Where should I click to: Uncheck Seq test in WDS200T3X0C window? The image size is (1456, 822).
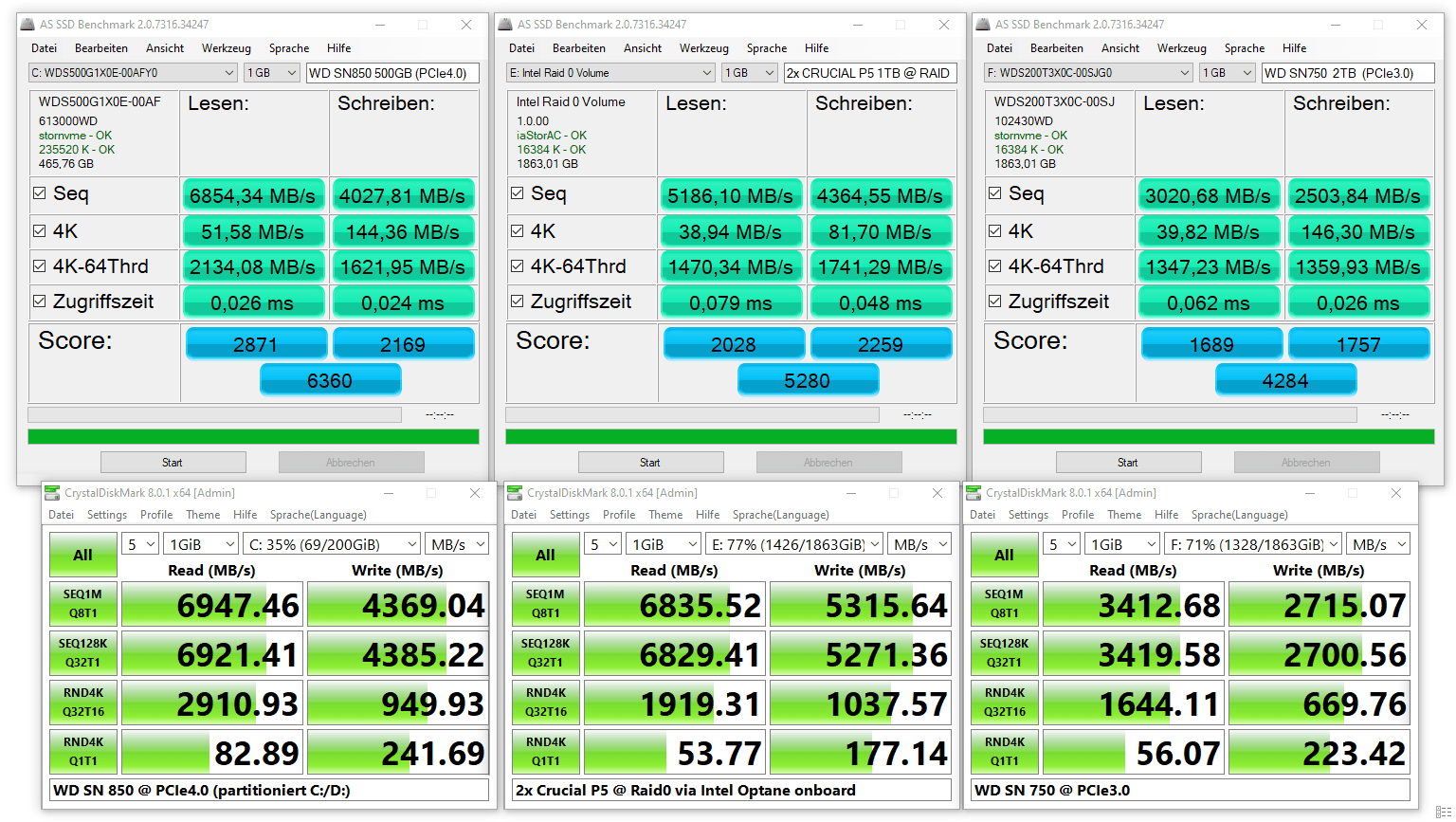click(x=994, y=192)
